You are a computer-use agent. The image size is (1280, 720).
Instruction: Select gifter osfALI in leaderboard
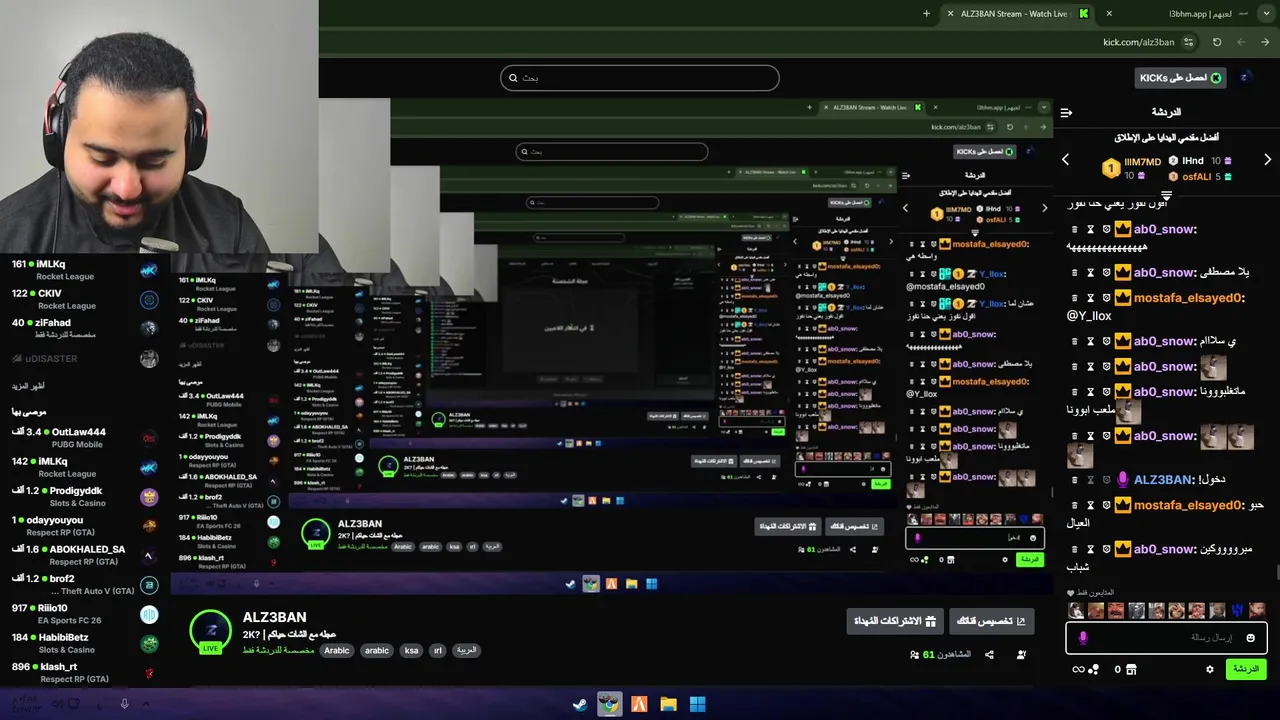1197,177
